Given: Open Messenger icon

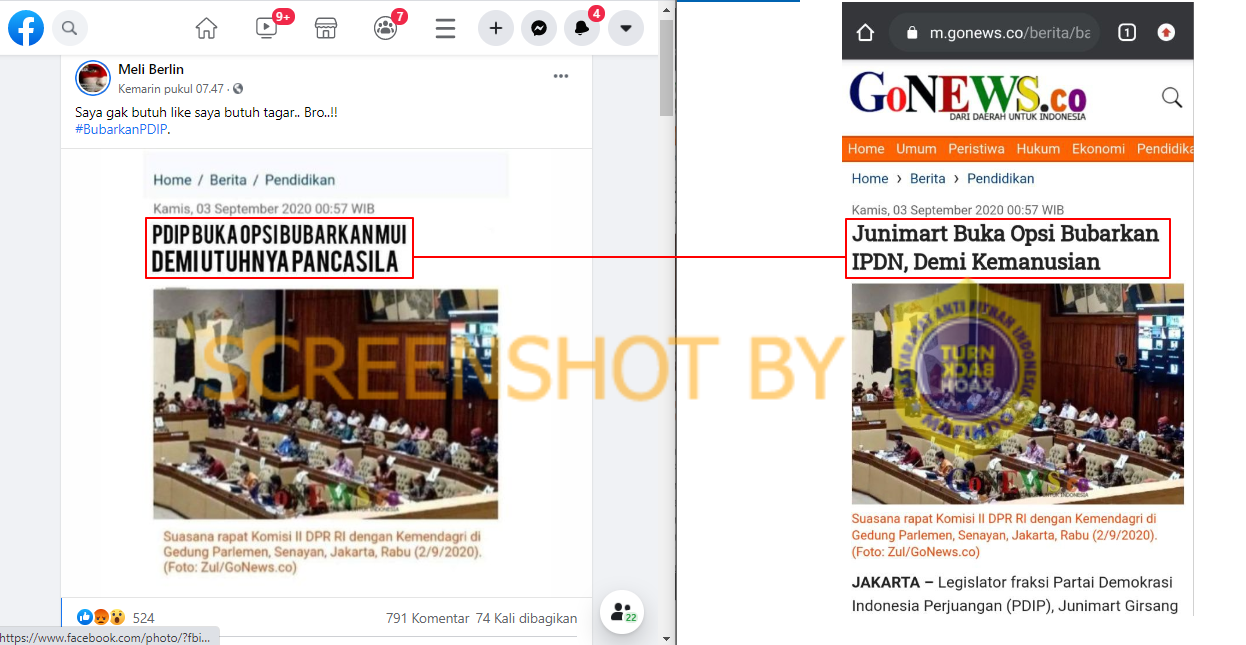Looking at the screenshot, I should point(539,28).
